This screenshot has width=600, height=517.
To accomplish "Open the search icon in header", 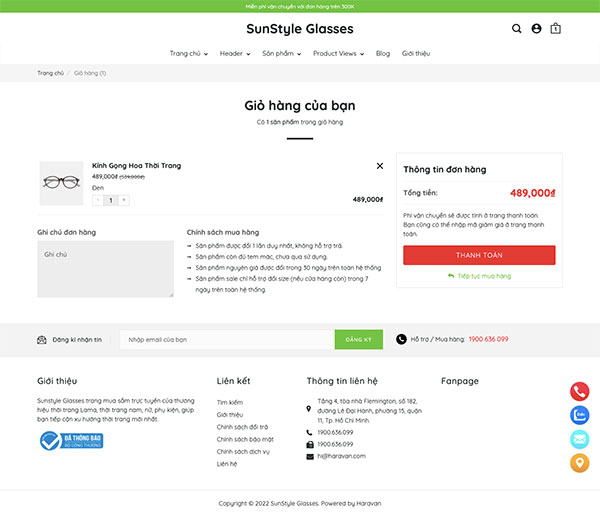I will tap(517, 29).
